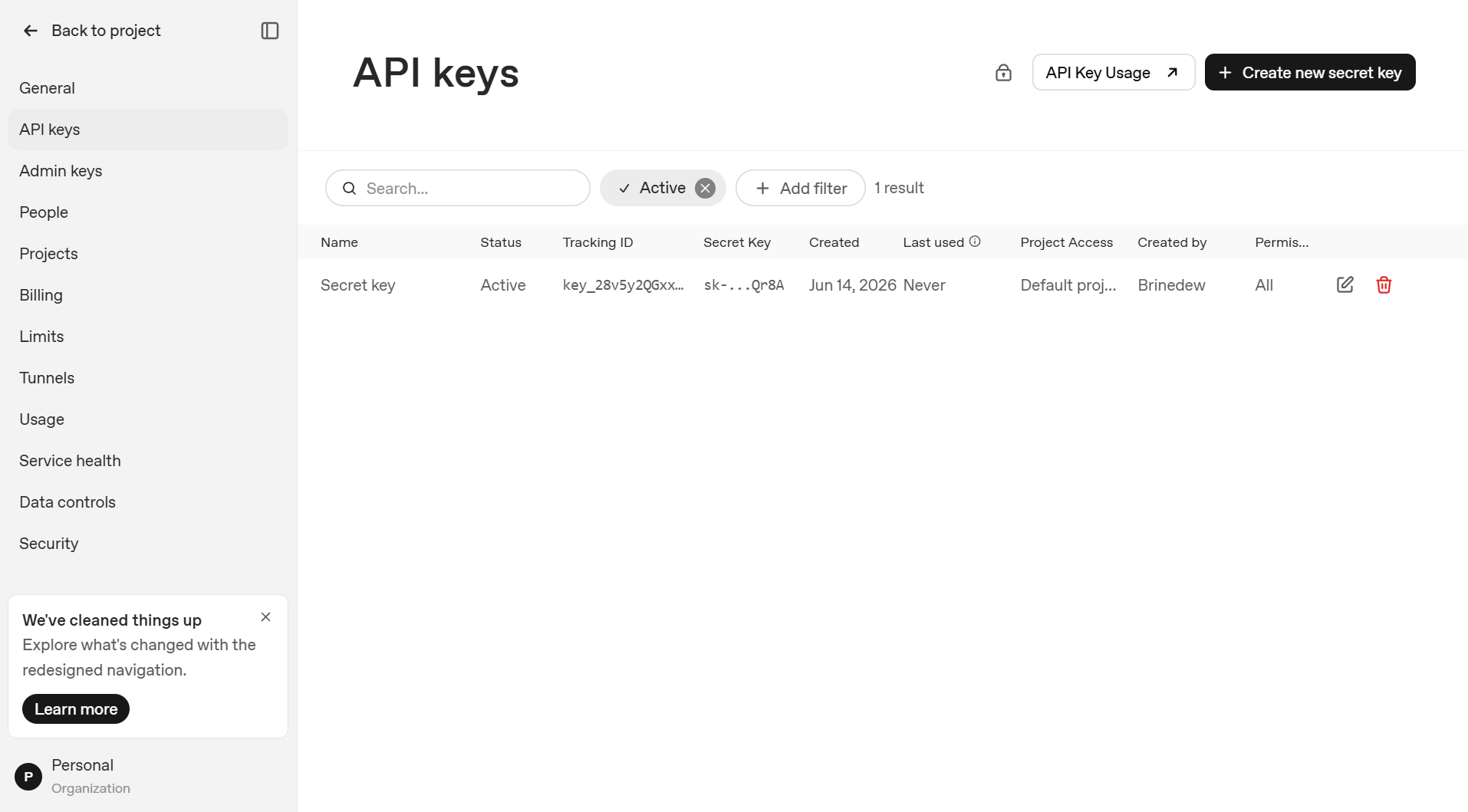
Task: Click the 'Never' last used cell
Action: pyautogui.click(x=924, y=285)
